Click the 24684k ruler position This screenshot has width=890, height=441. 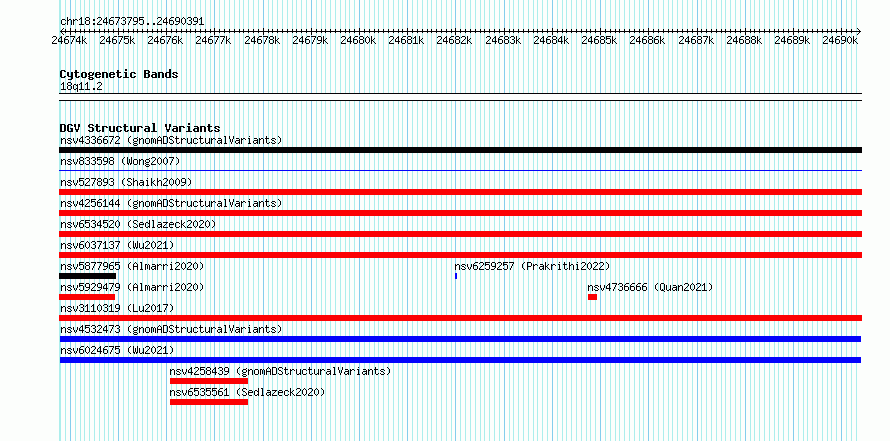click(551, 41)
